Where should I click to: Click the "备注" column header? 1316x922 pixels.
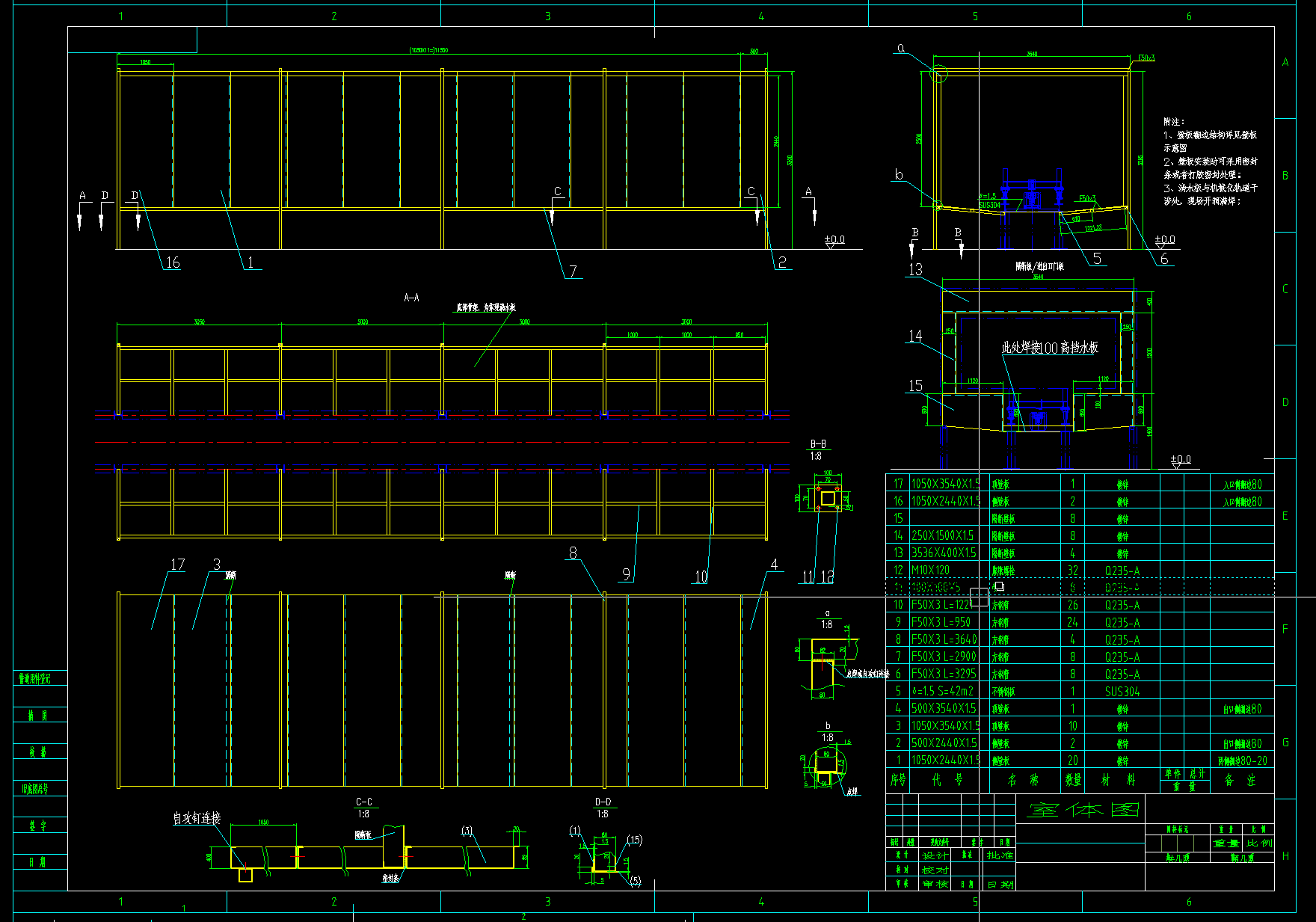(x=1240, y=781)
